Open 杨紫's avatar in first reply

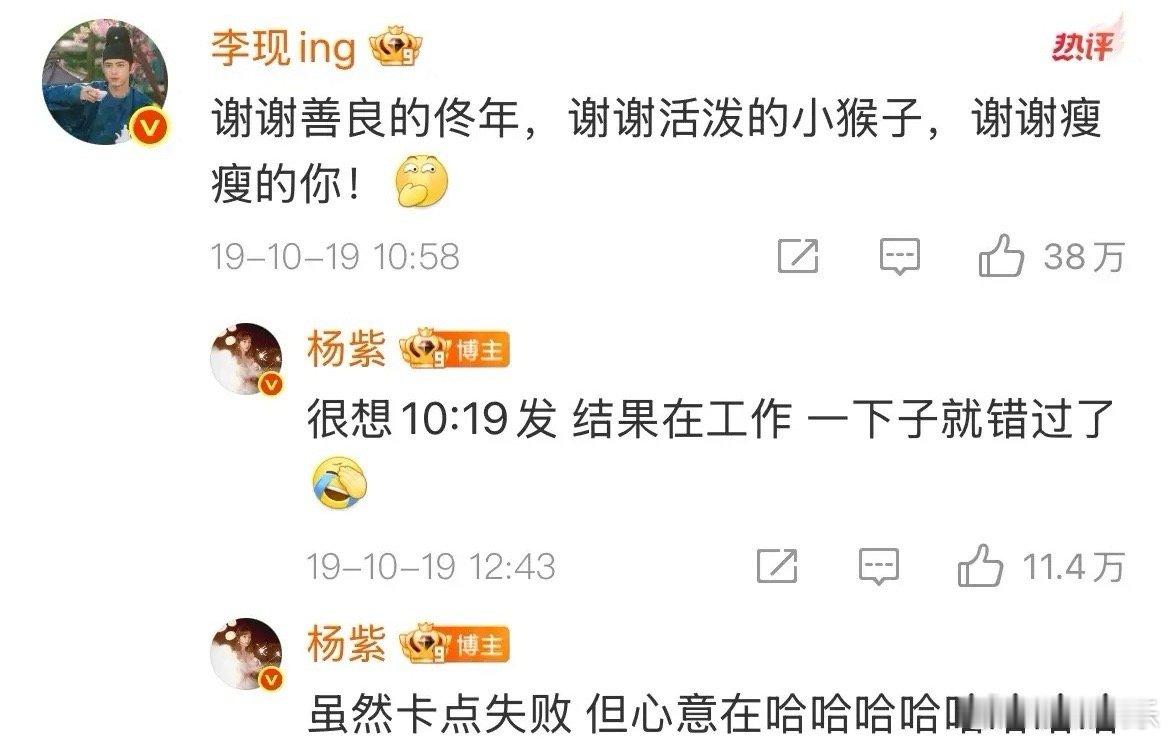pos(248,358)
